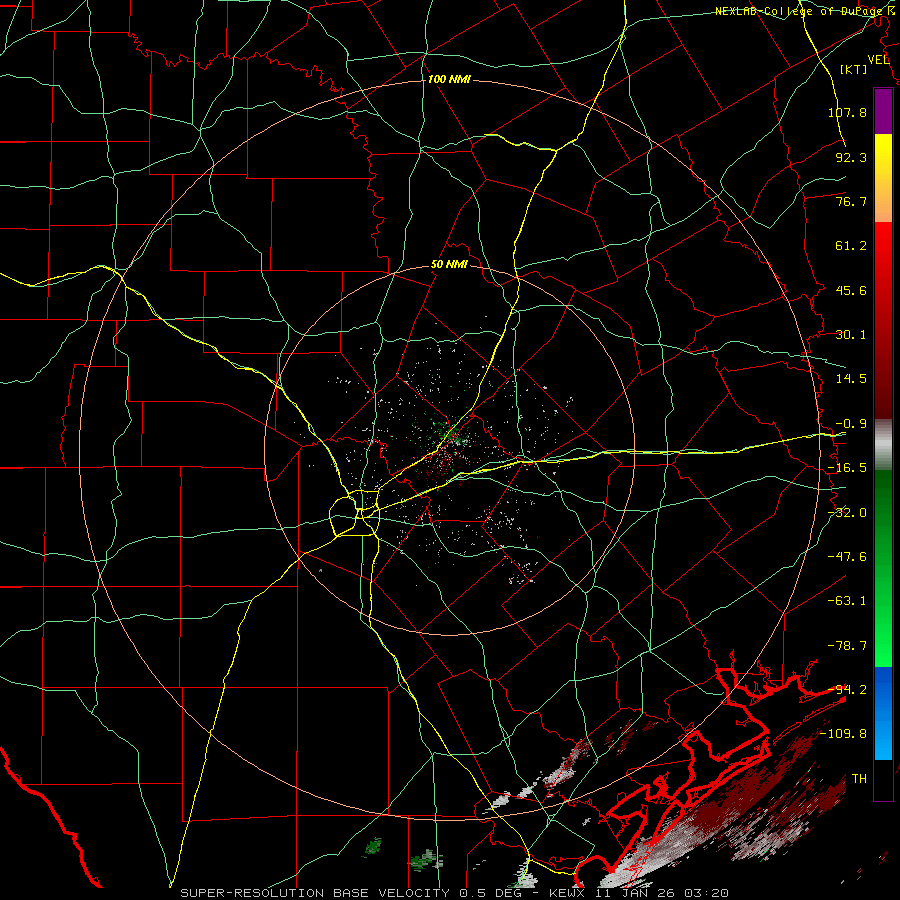Select the 45.6 velocity scale value

coord(851,290)
